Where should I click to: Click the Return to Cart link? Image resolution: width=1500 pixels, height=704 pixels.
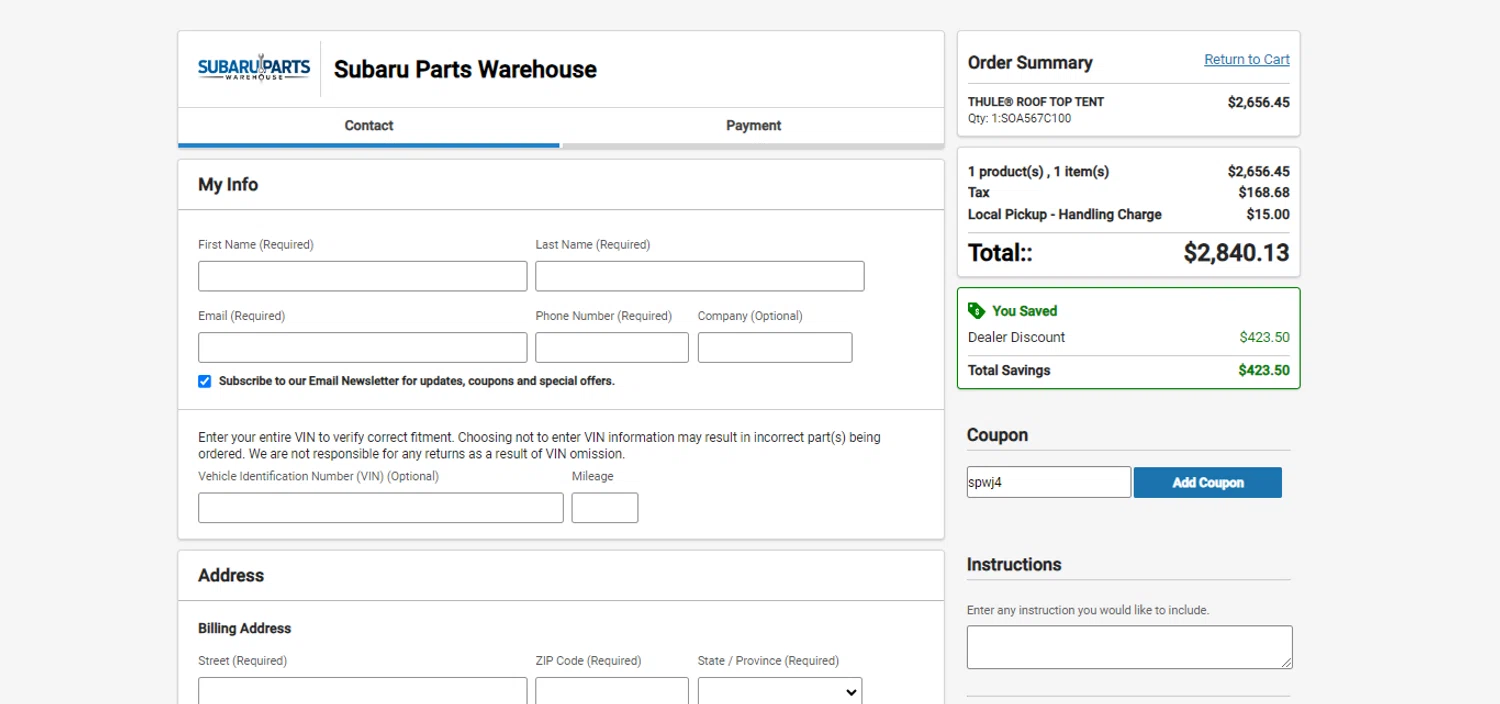pyautogui.click(x=1247, y=59)
